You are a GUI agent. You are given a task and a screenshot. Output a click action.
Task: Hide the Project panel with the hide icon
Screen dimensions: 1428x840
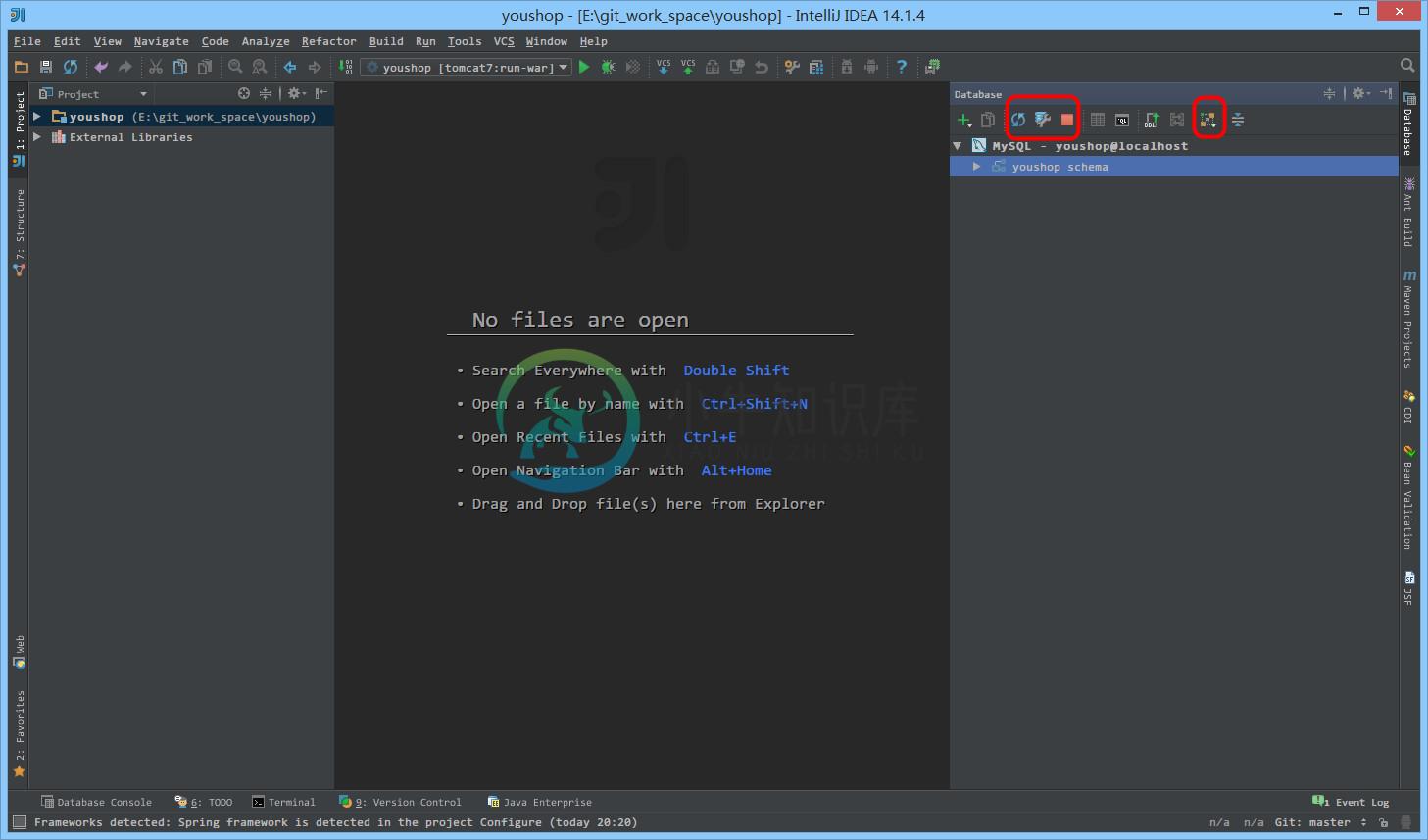pyautogui.click(x=320, y=93)
